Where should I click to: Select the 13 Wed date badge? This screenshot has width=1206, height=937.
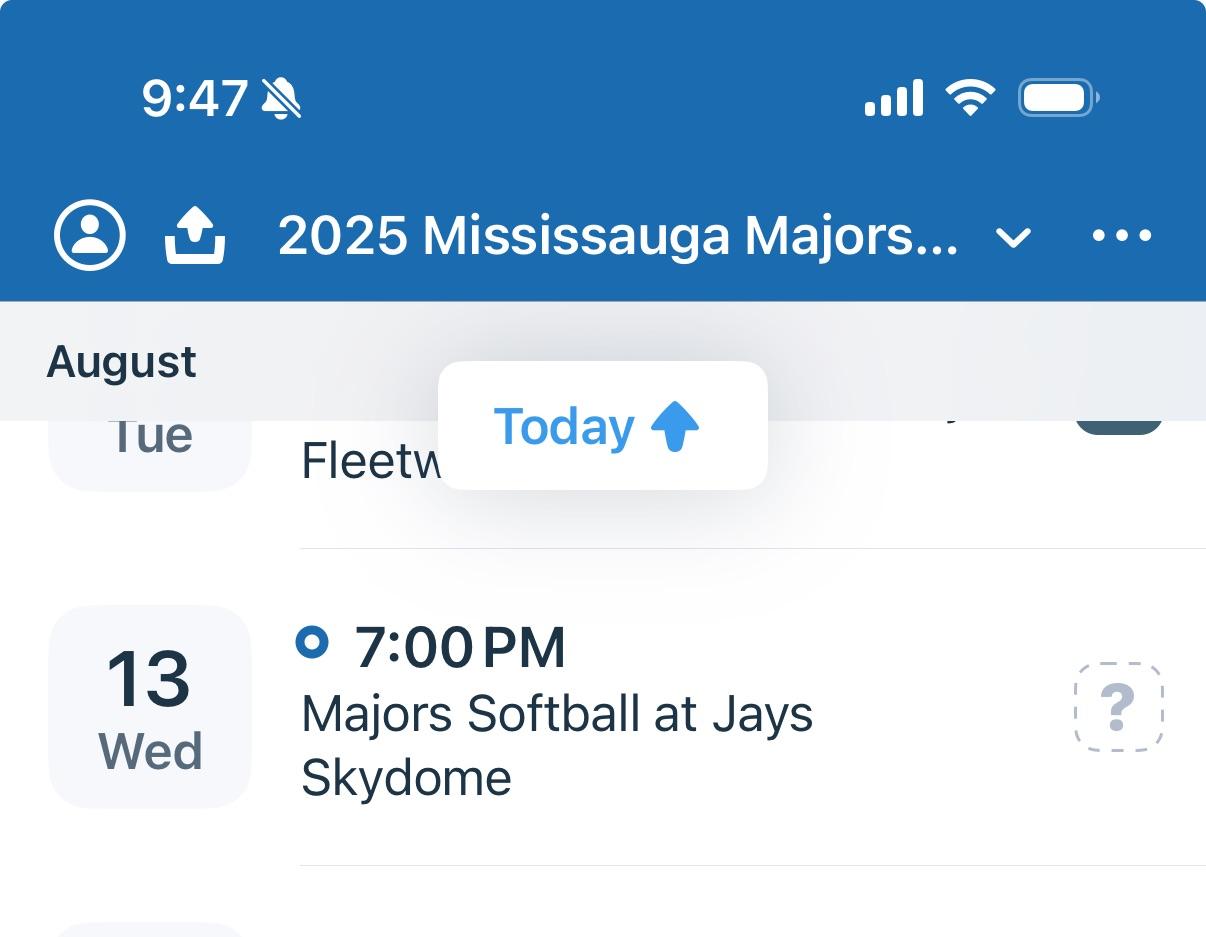tap(150, 706)
